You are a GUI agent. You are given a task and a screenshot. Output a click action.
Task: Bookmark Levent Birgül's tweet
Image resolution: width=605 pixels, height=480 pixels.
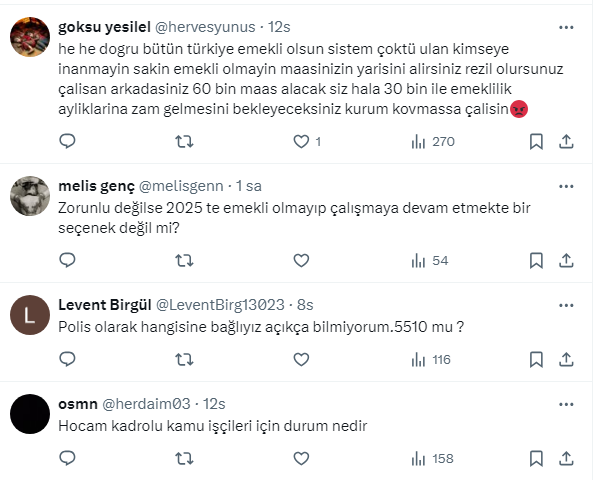[x=536, y=360]
